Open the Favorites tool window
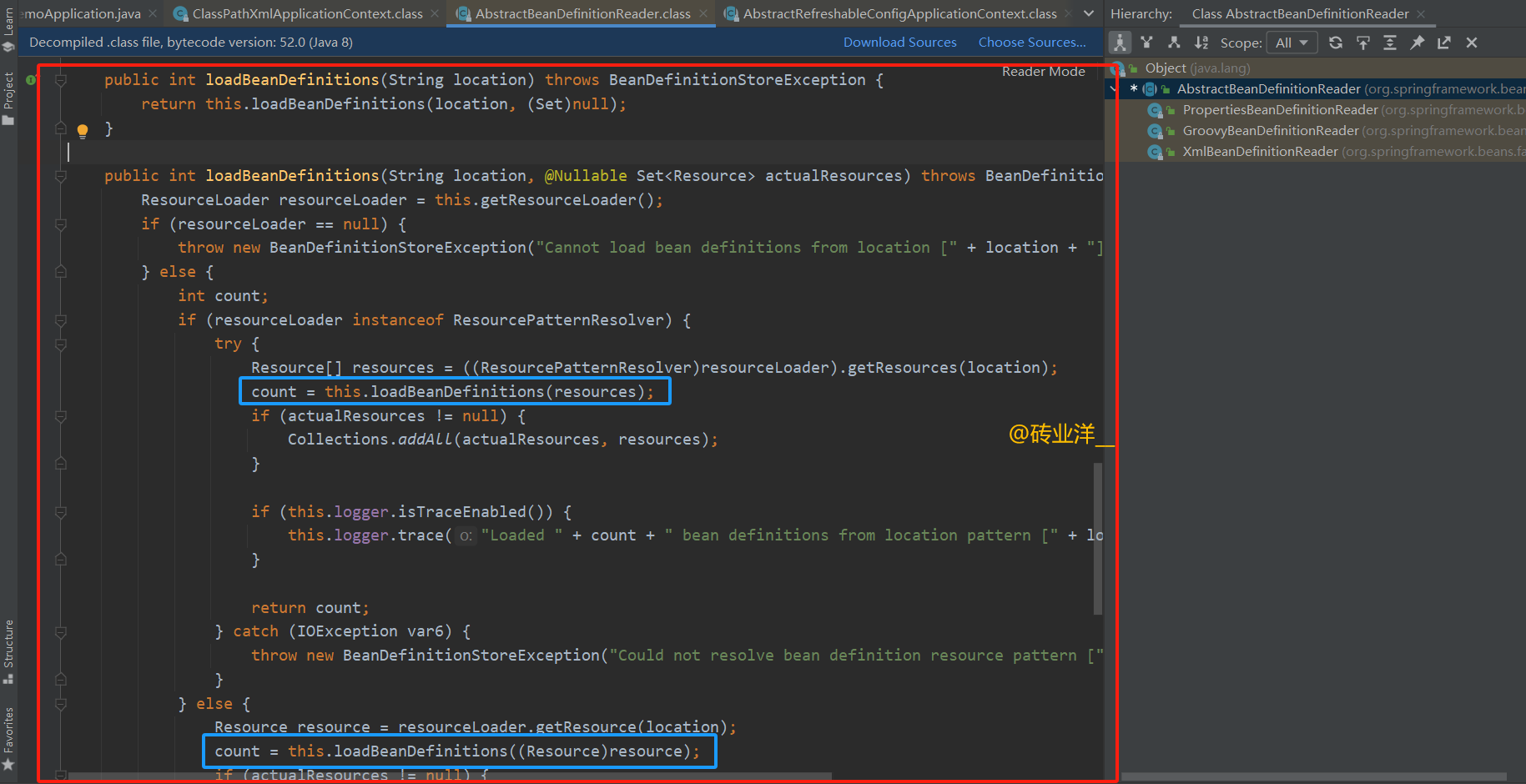Image resolution: width=1526 pixels, height=784 pixels. 8,738
